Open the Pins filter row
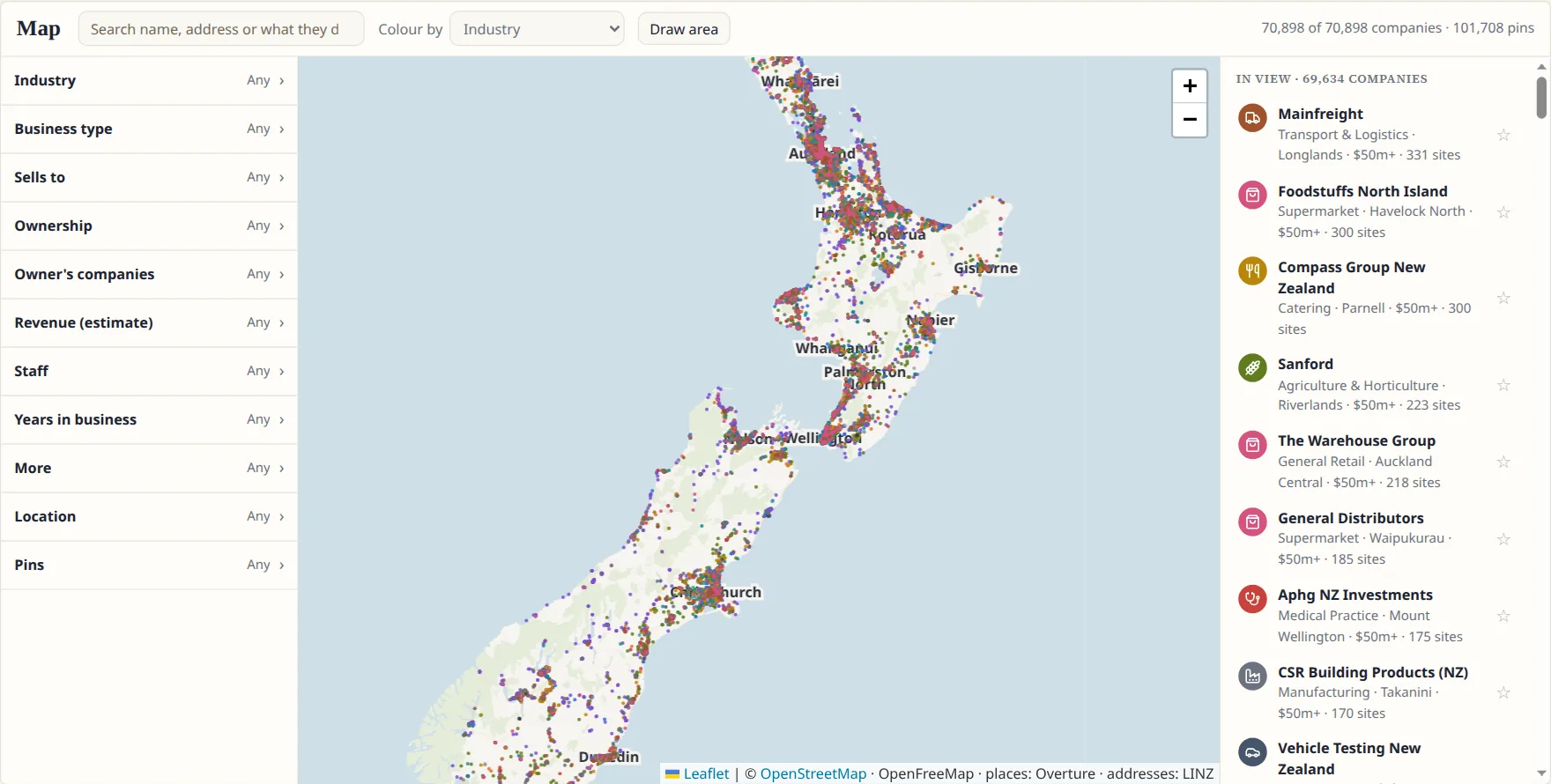Viewport: 1551px width, 784px height. [149, 566]
